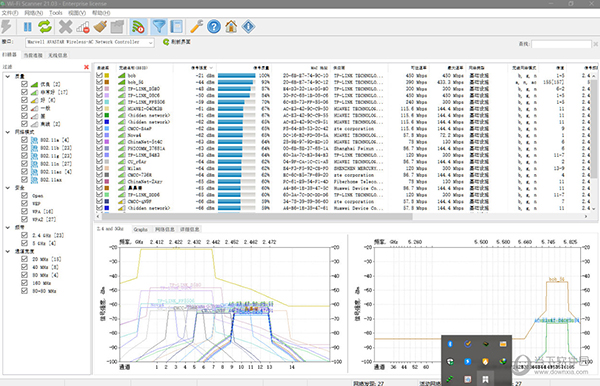Image resolution: width=600 pixels, height=386 pixels.
Task: Toggle the Open security filter checkbox
Action: pyautogui.click(x=24, y=195)
